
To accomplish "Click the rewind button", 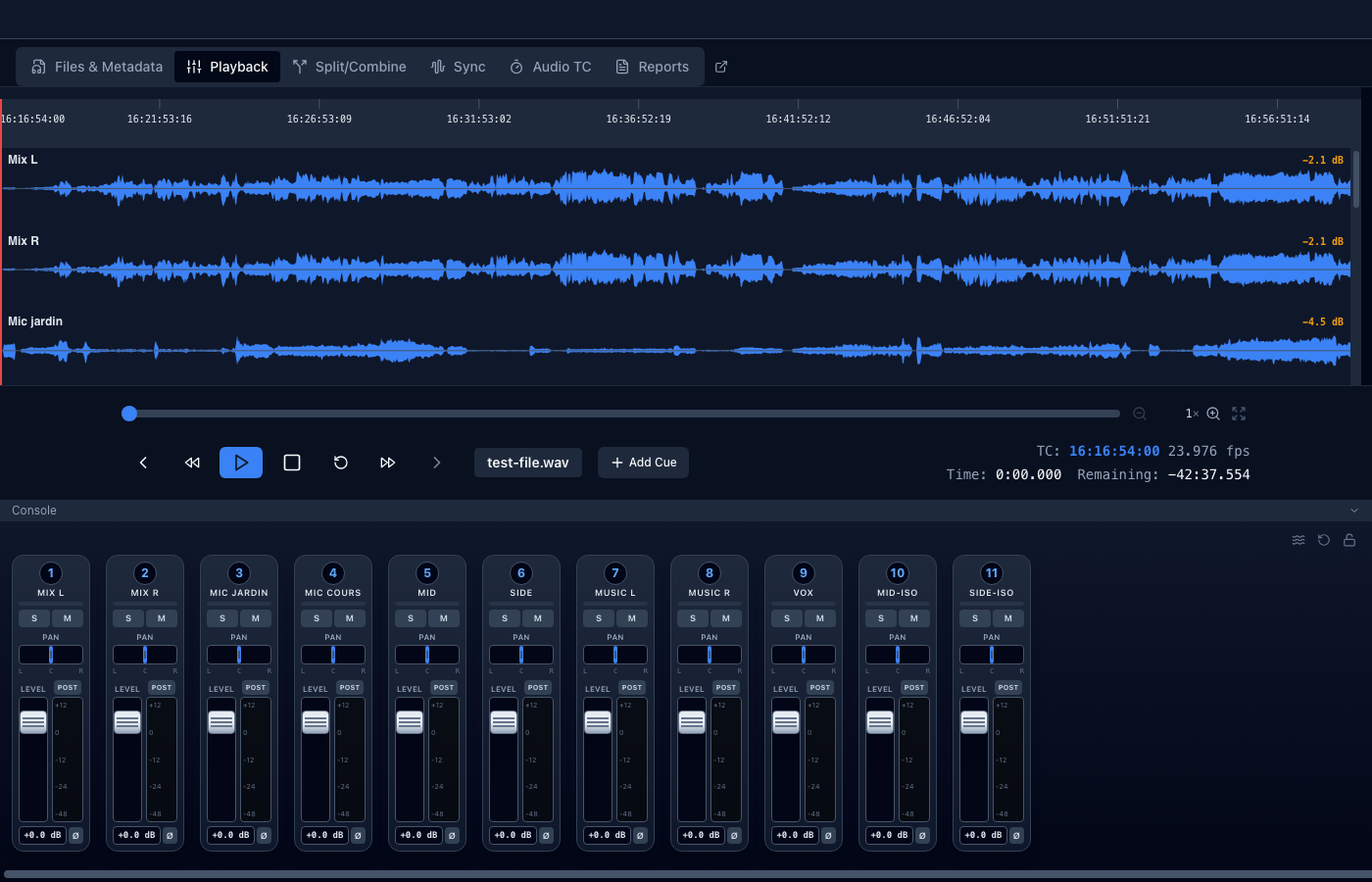I will tap(192, 463).
